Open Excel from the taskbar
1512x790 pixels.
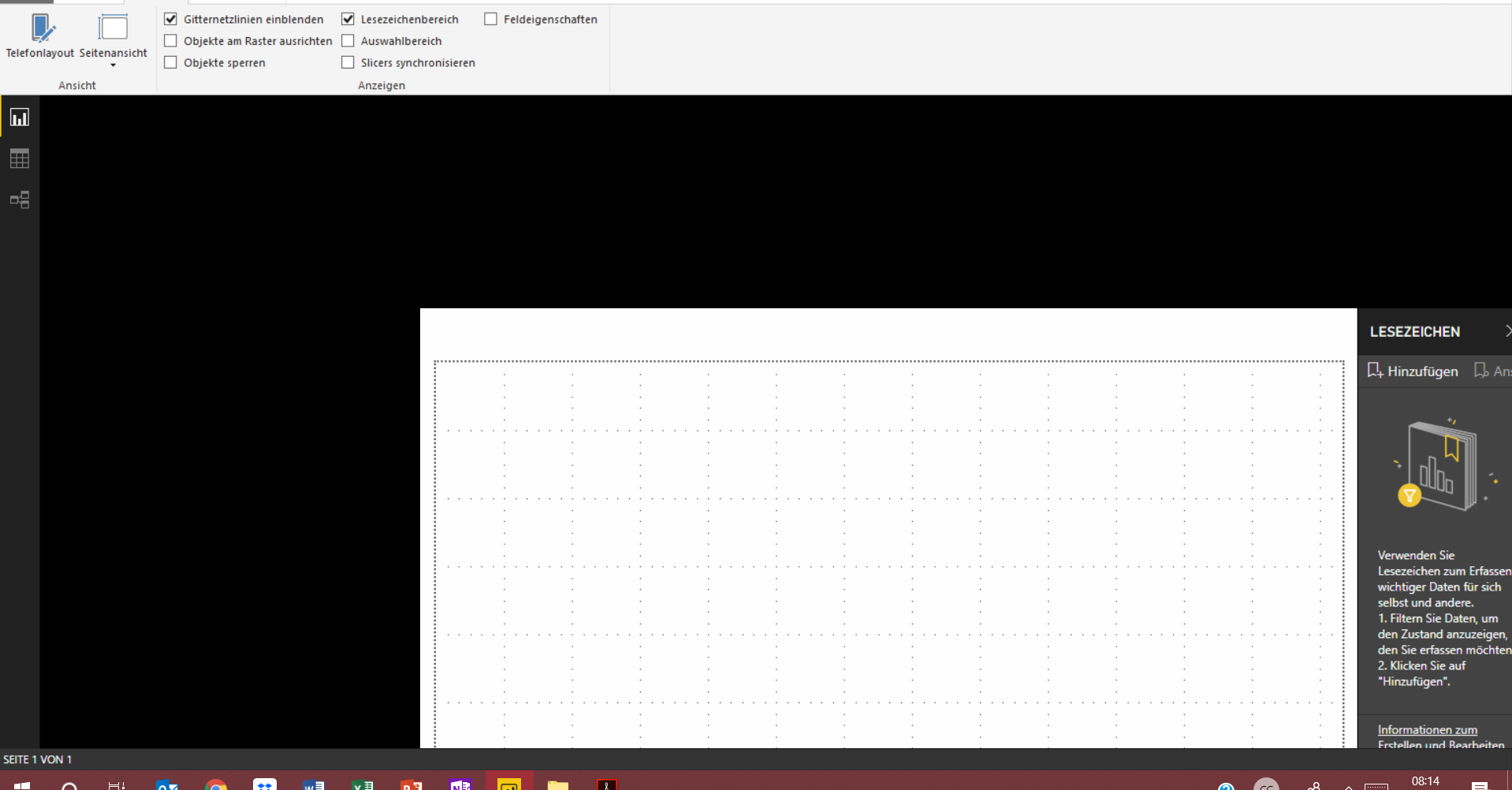(362, 785)
